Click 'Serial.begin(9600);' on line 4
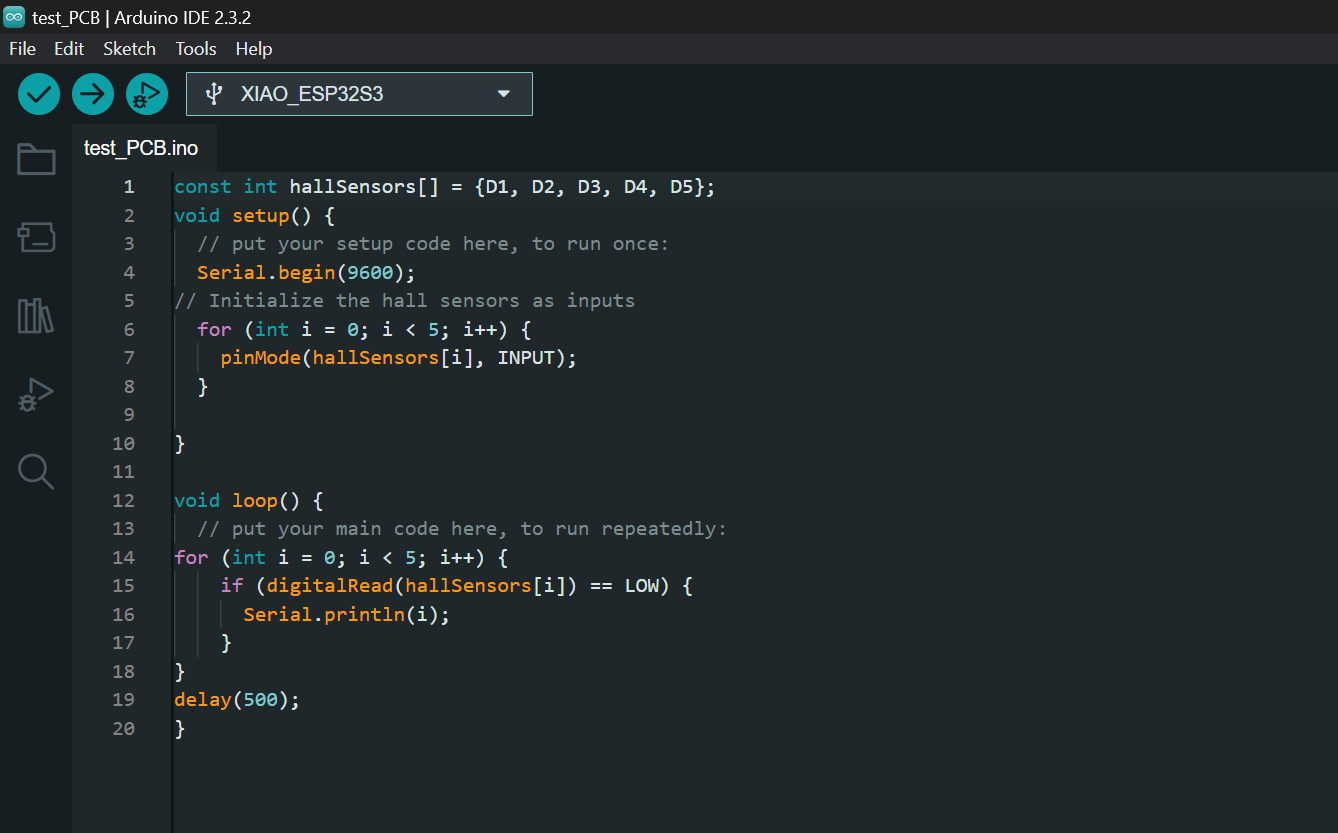Image resolution: width=1338 pixels, height=833 pixels. (306, 272)
